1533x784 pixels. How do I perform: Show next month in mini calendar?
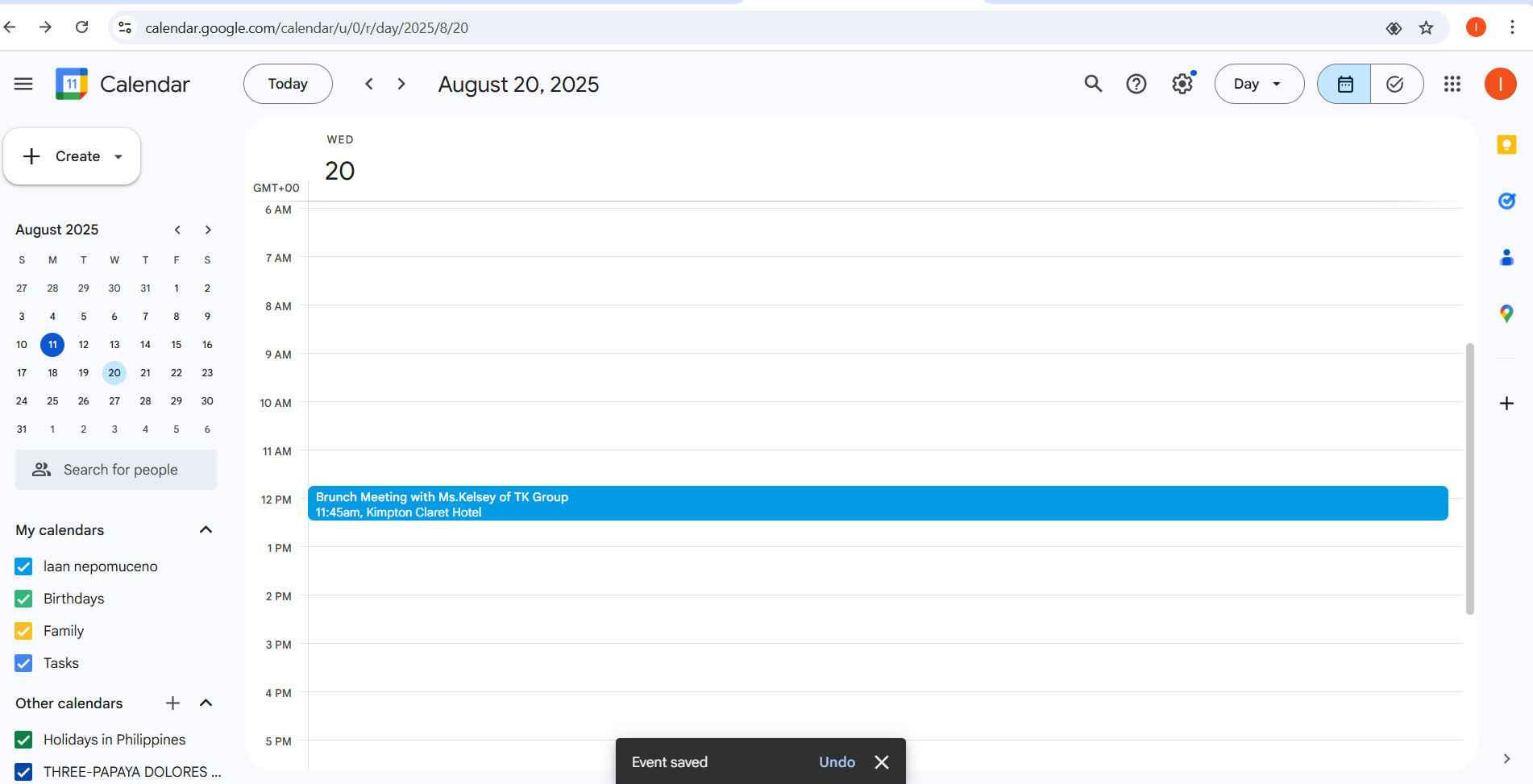208,230
